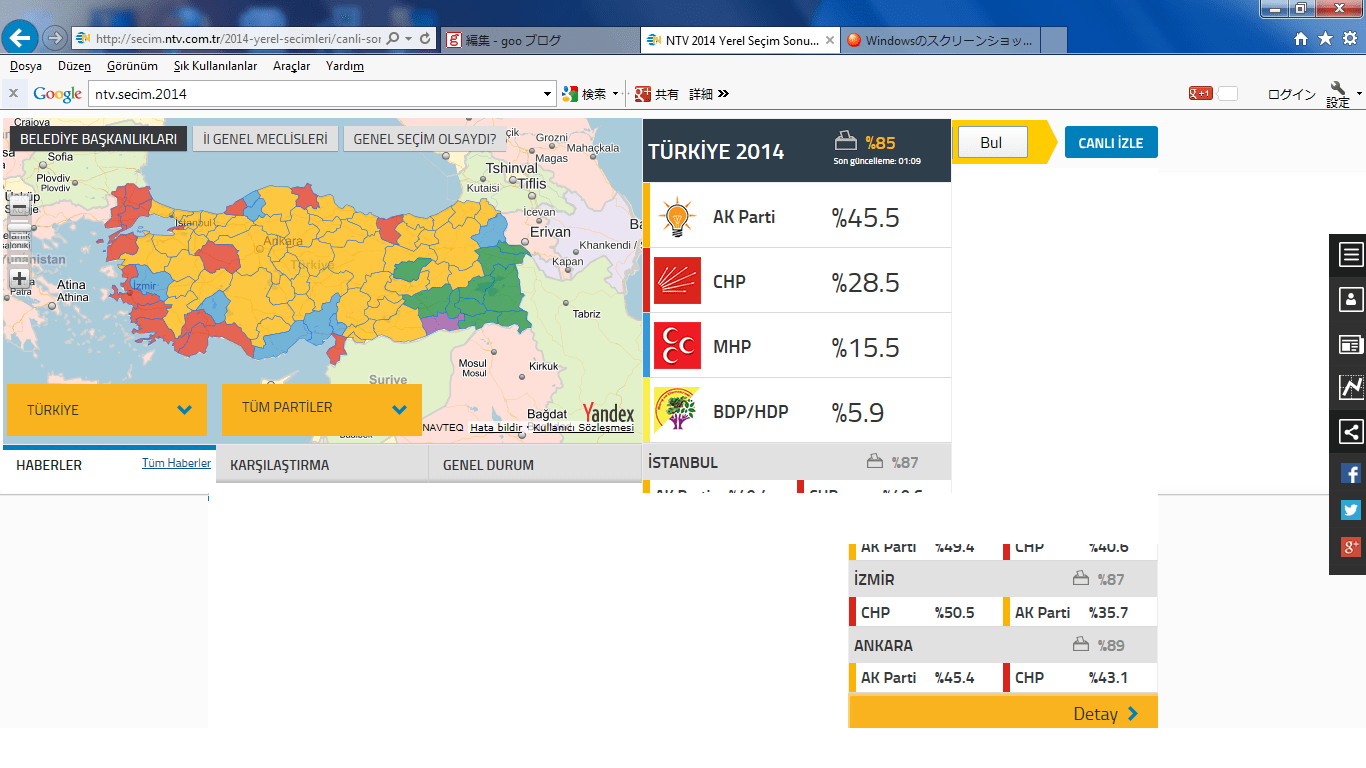Open browser Tools gear icon
The width and height of the screenshot is (1366, 768).
[x=1349, y=39]
